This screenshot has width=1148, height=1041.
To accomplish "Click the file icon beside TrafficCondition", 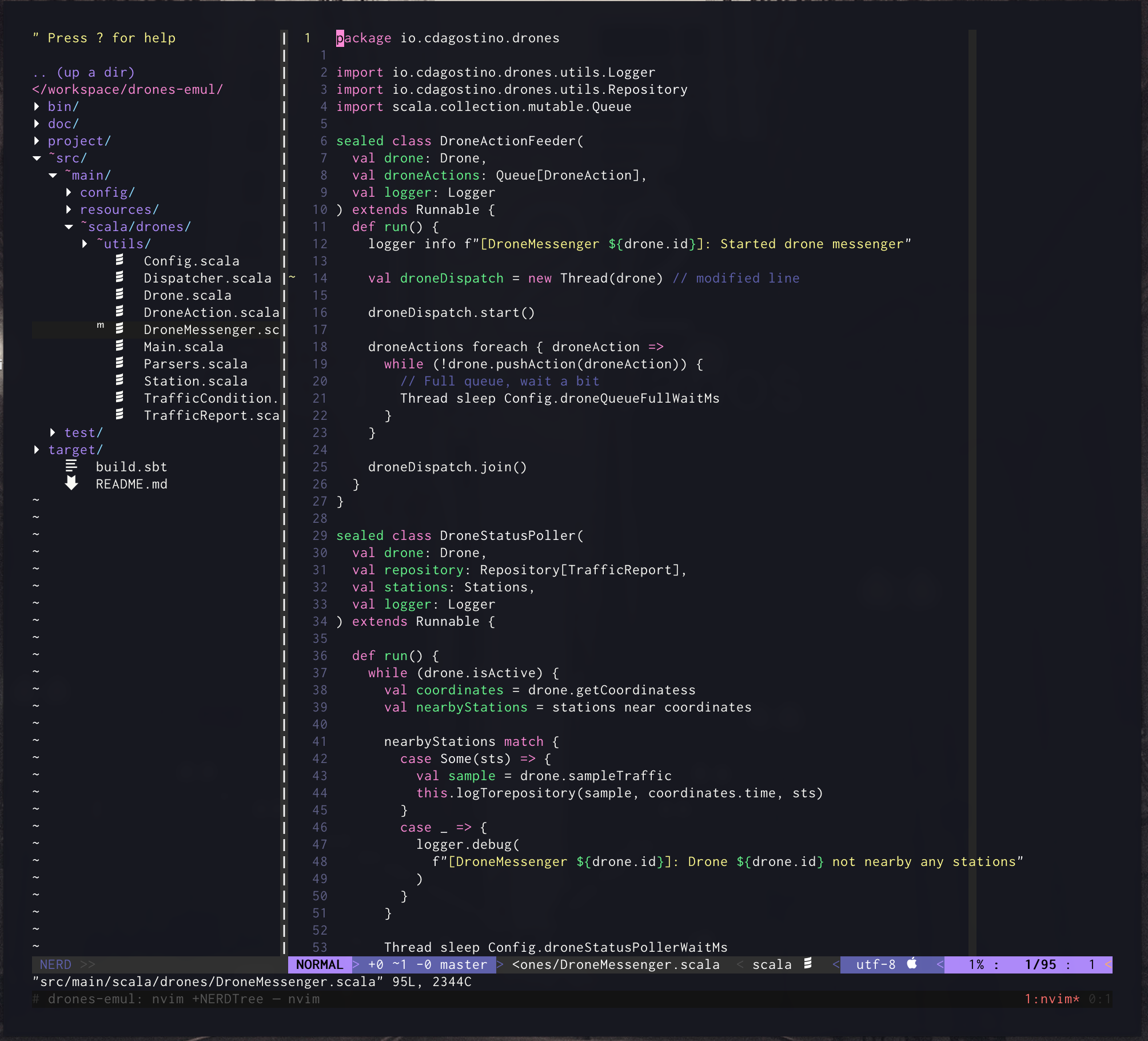I will click(x=119, y=398).
